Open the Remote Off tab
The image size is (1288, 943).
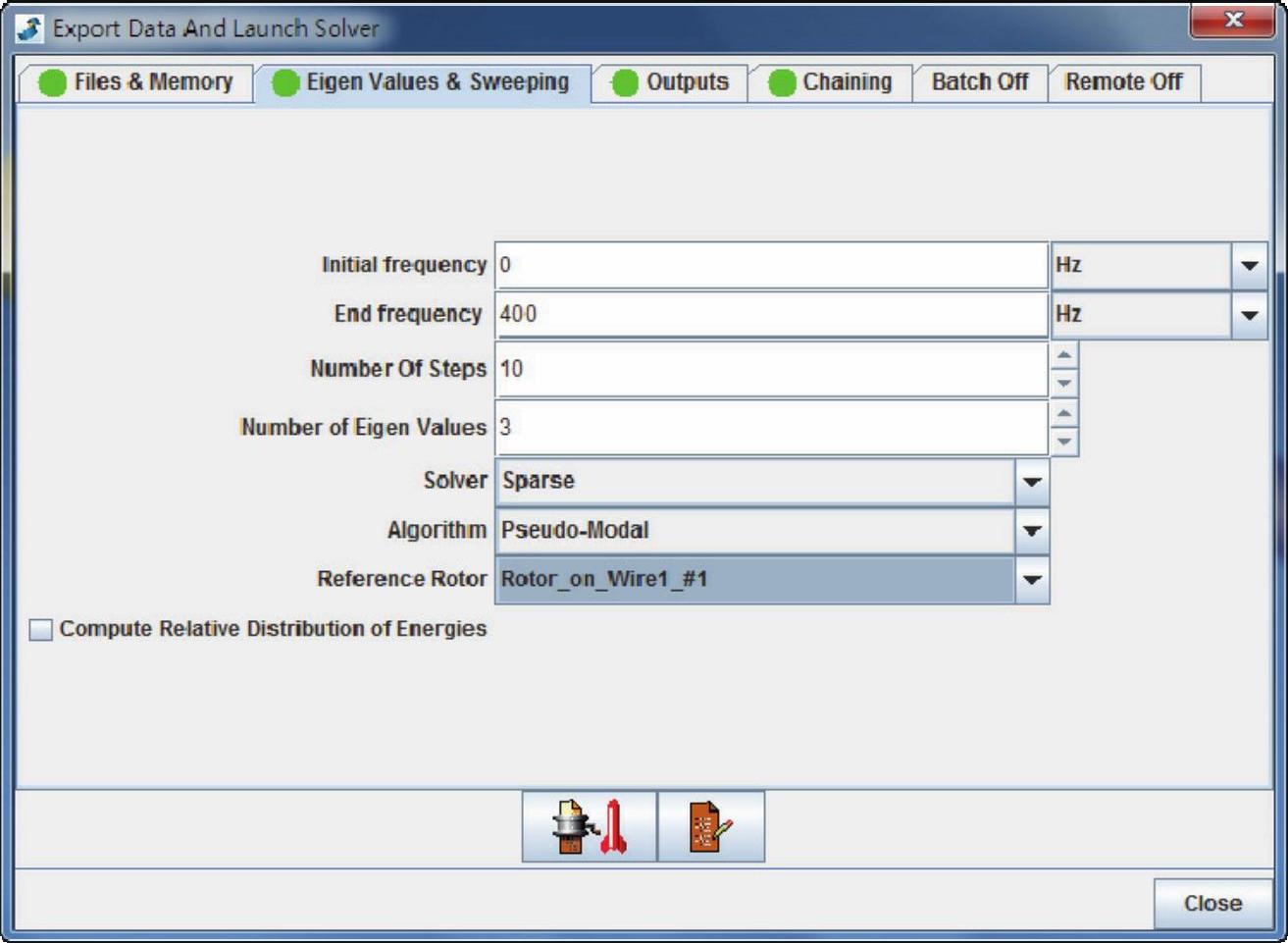click(1123, 82)
